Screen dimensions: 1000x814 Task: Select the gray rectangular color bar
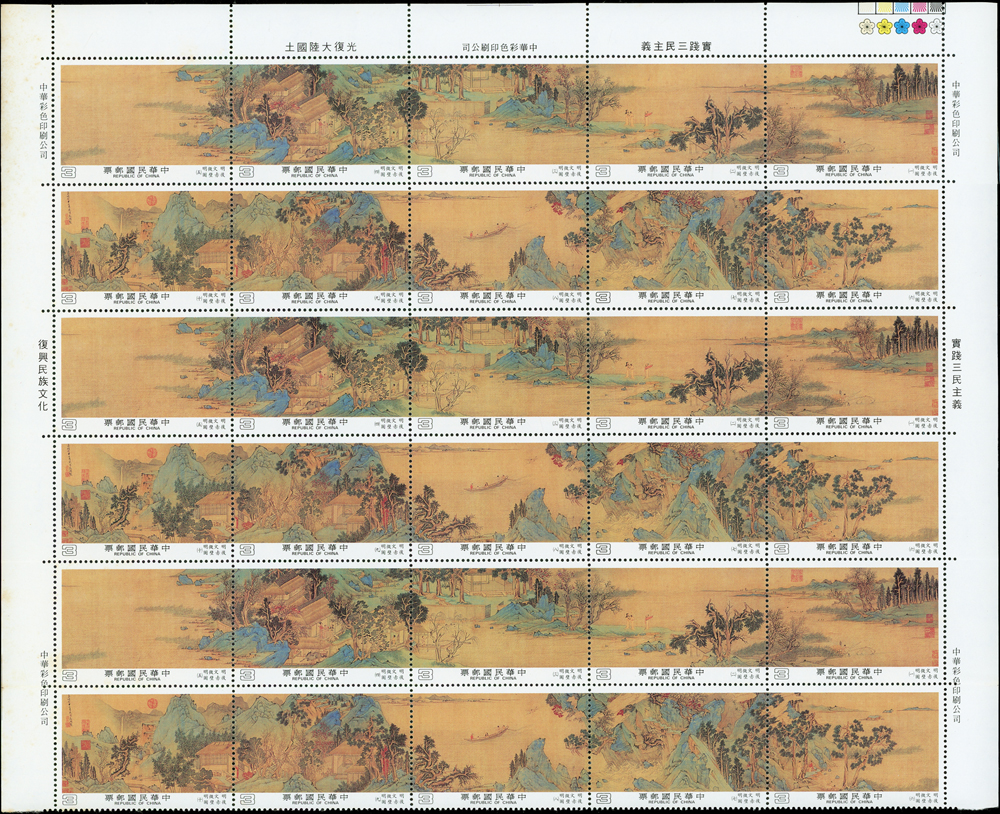[936, 7]
